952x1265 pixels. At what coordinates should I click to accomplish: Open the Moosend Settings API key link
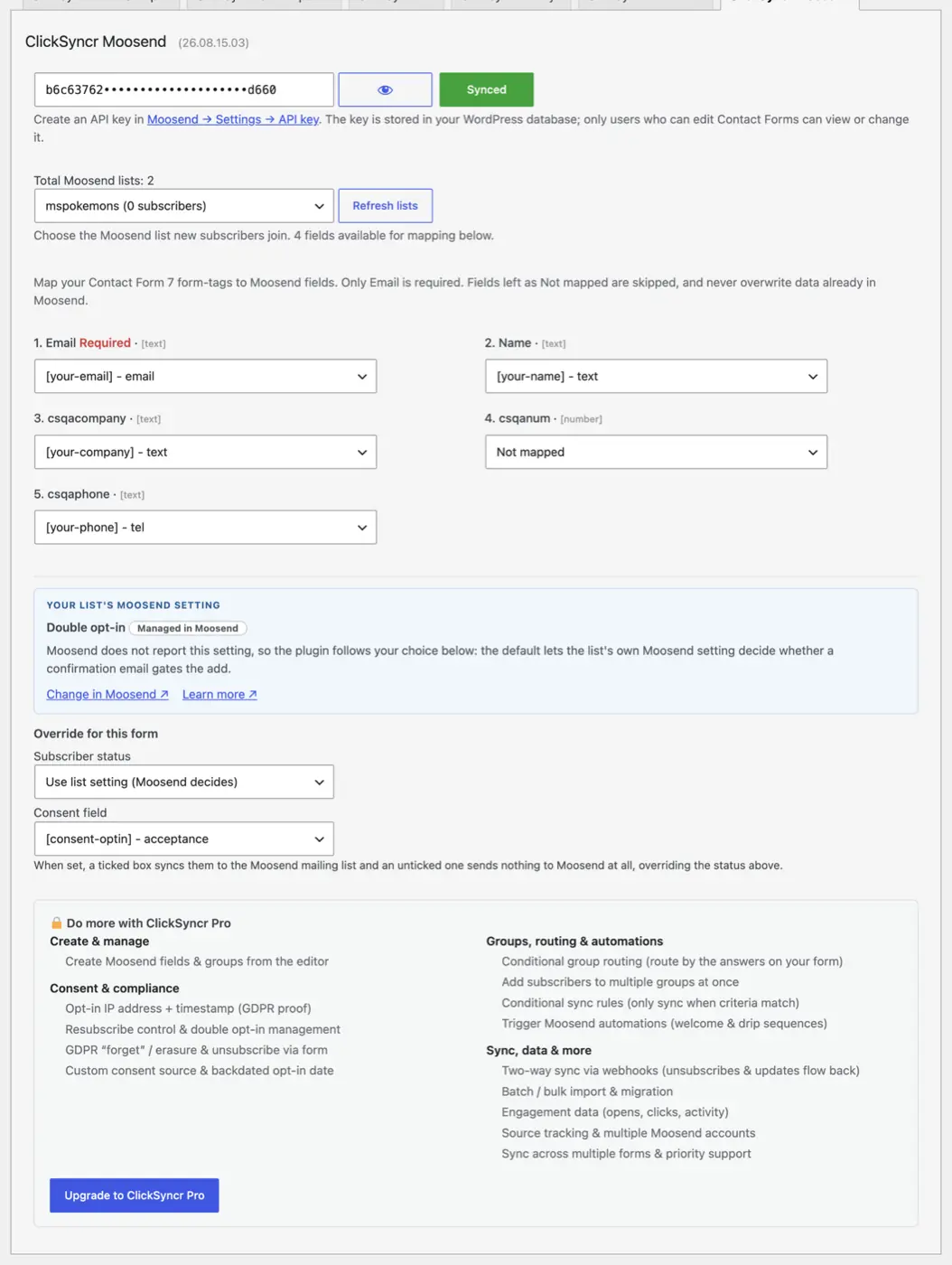click(x=233, y=119)
